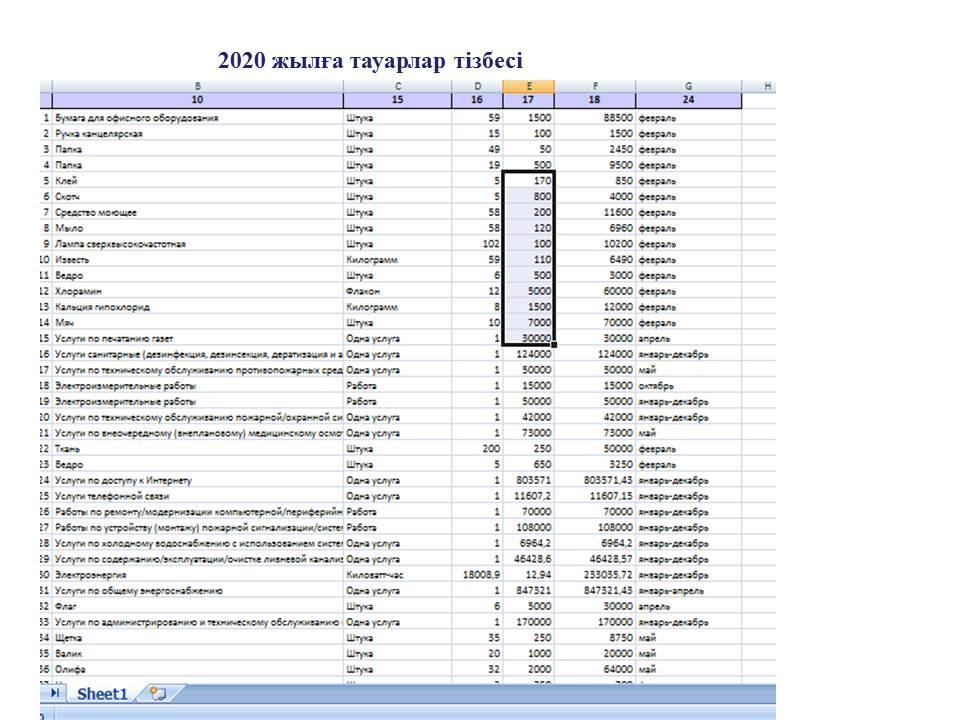Switch to the Sheet1 tab
The width and height of the screenshot is (960, 720).
coord(102,694)
